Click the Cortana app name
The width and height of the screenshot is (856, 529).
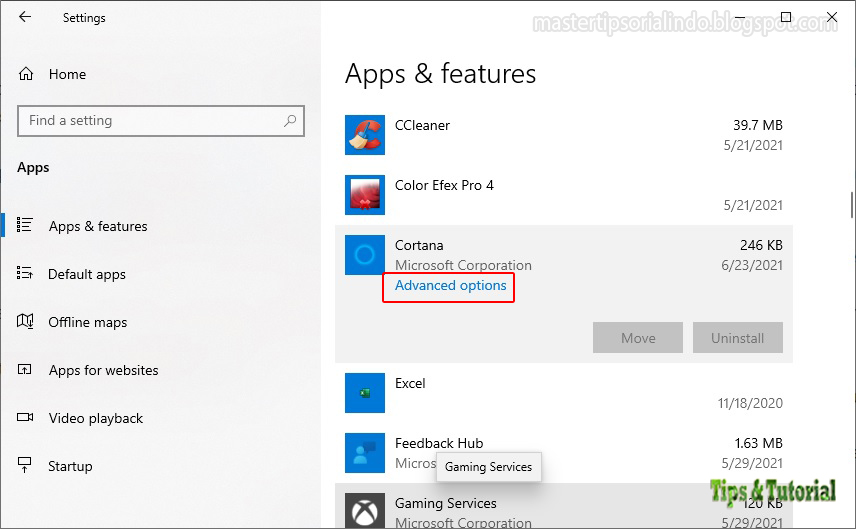[x=419, y=246]
